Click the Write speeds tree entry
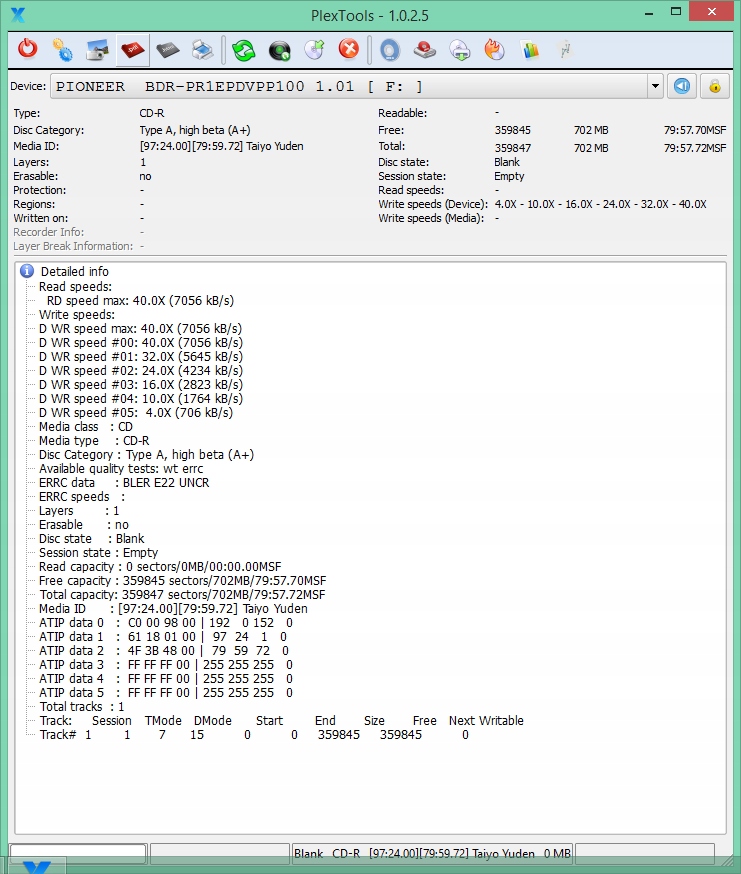 [x=76, y=315]
